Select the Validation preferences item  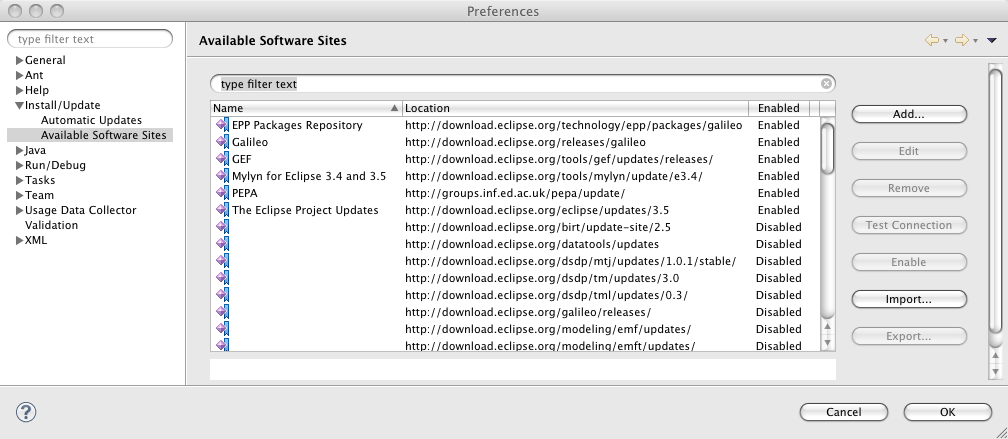tap(51, 225)
